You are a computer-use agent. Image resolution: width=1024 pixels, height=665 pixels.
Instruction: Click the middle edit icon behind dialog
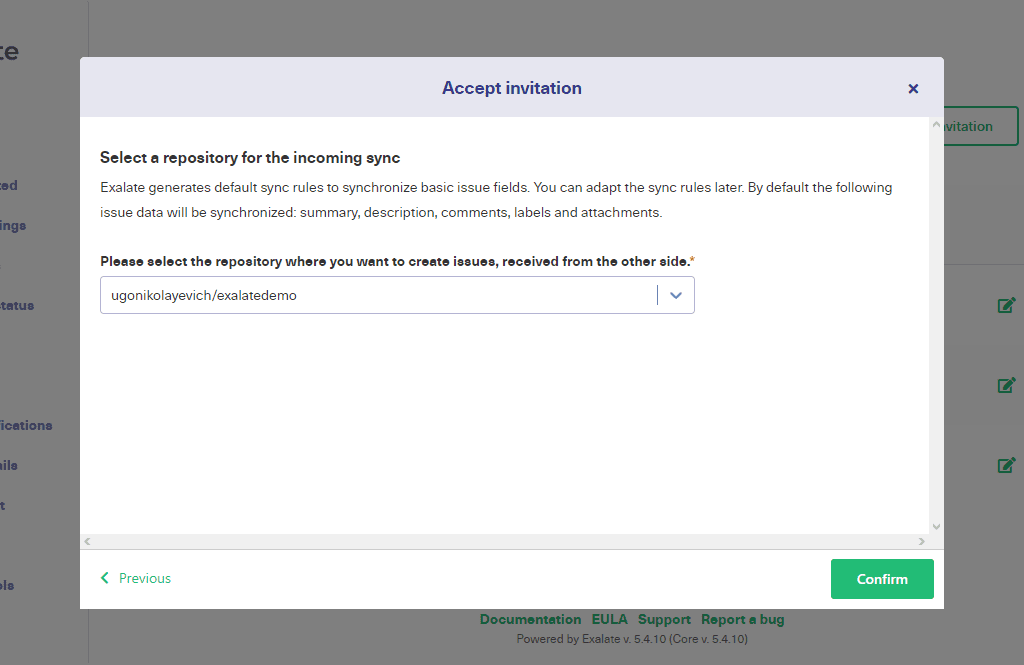pos(1006,385)
